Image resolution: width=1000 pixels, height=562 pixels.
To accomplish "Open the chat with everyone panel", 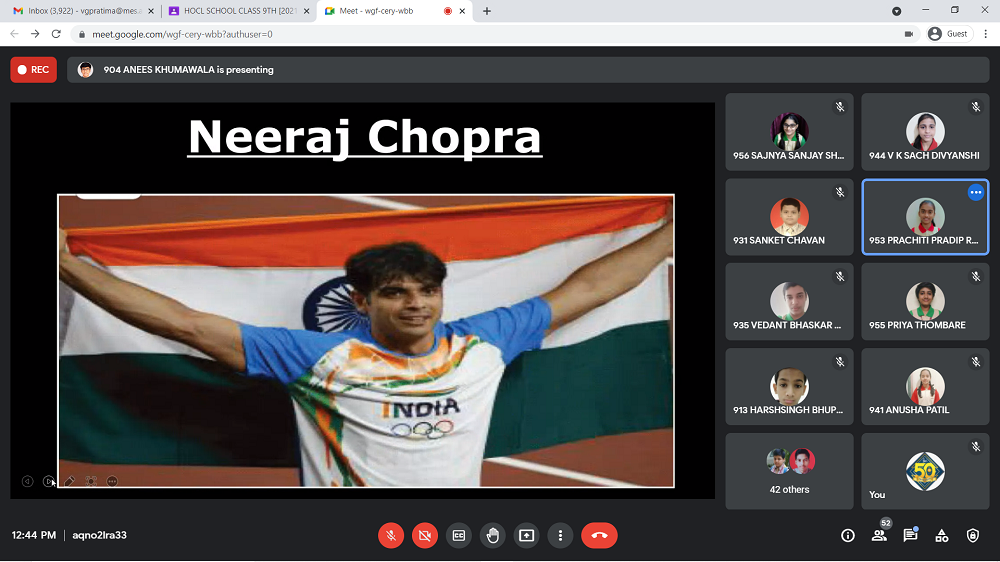I will 910,536.
